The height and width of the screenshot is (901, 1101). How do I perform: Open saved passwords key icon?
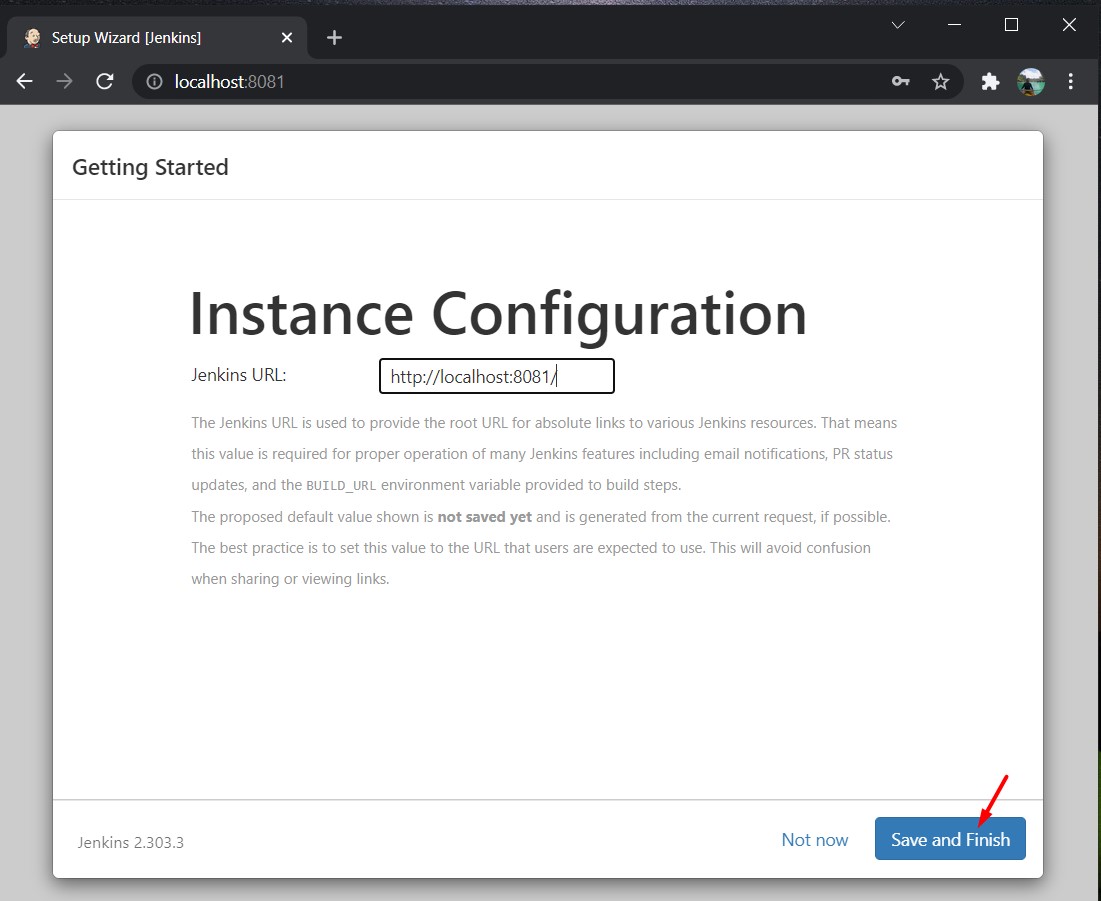tap(901, 82)
